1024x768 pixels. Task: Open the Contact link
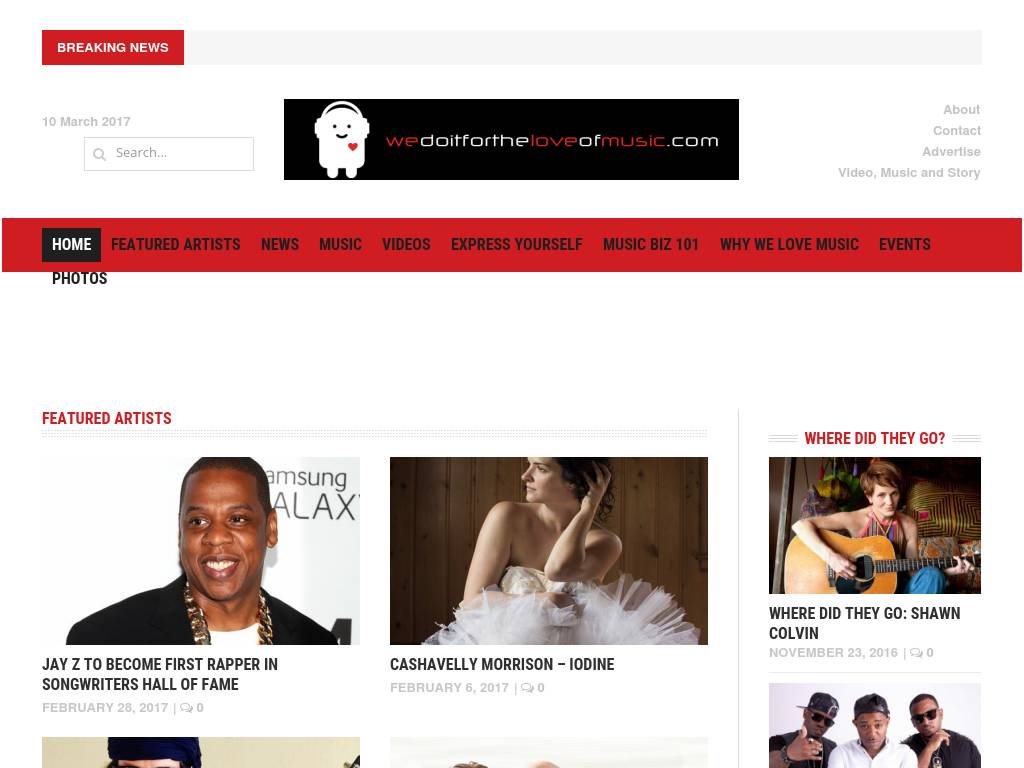(956, 131)
